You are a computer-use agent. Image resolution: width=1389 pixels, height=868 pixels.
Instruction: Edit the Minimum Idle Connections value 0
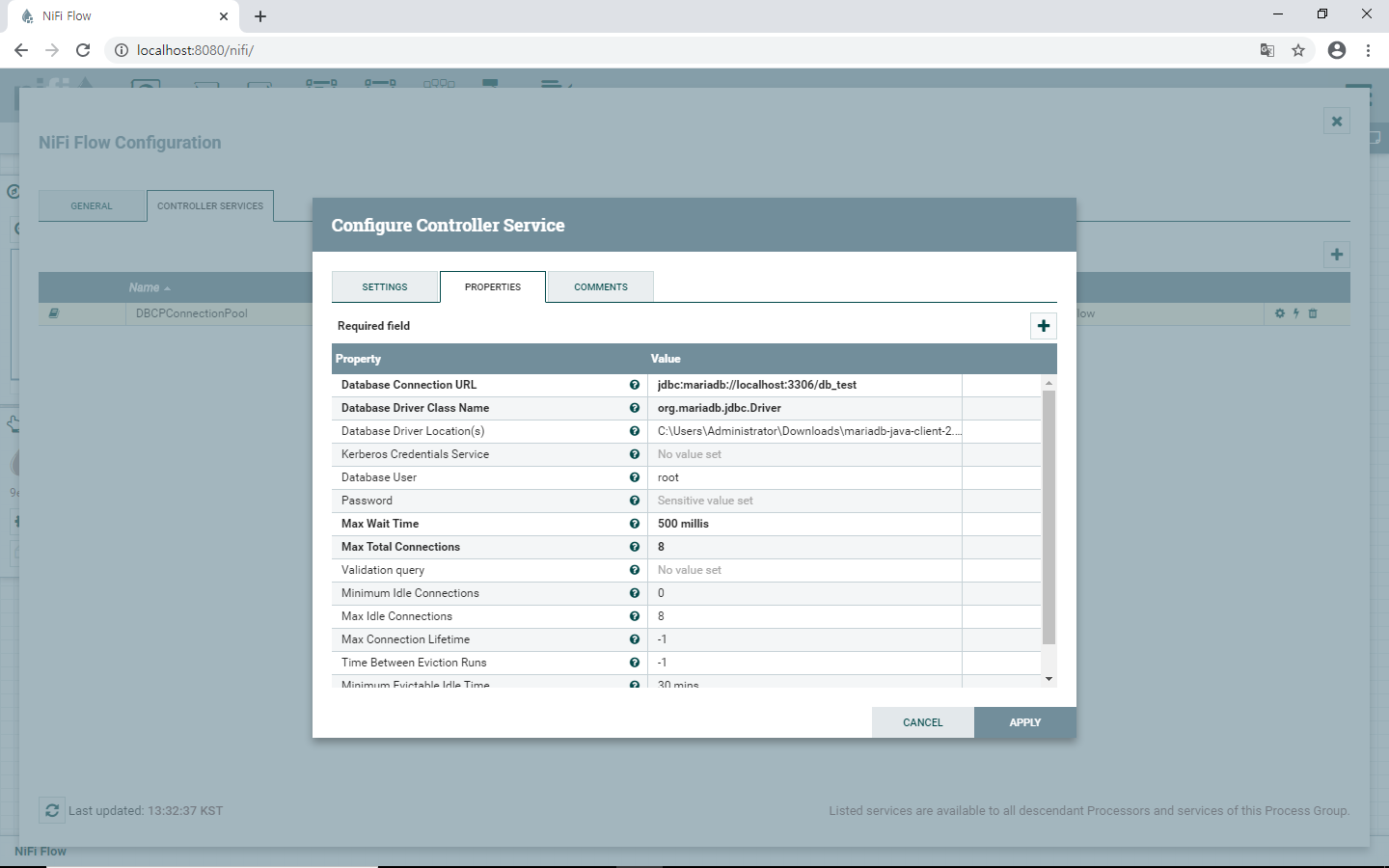pyautogui.click(x=805, y=593)
